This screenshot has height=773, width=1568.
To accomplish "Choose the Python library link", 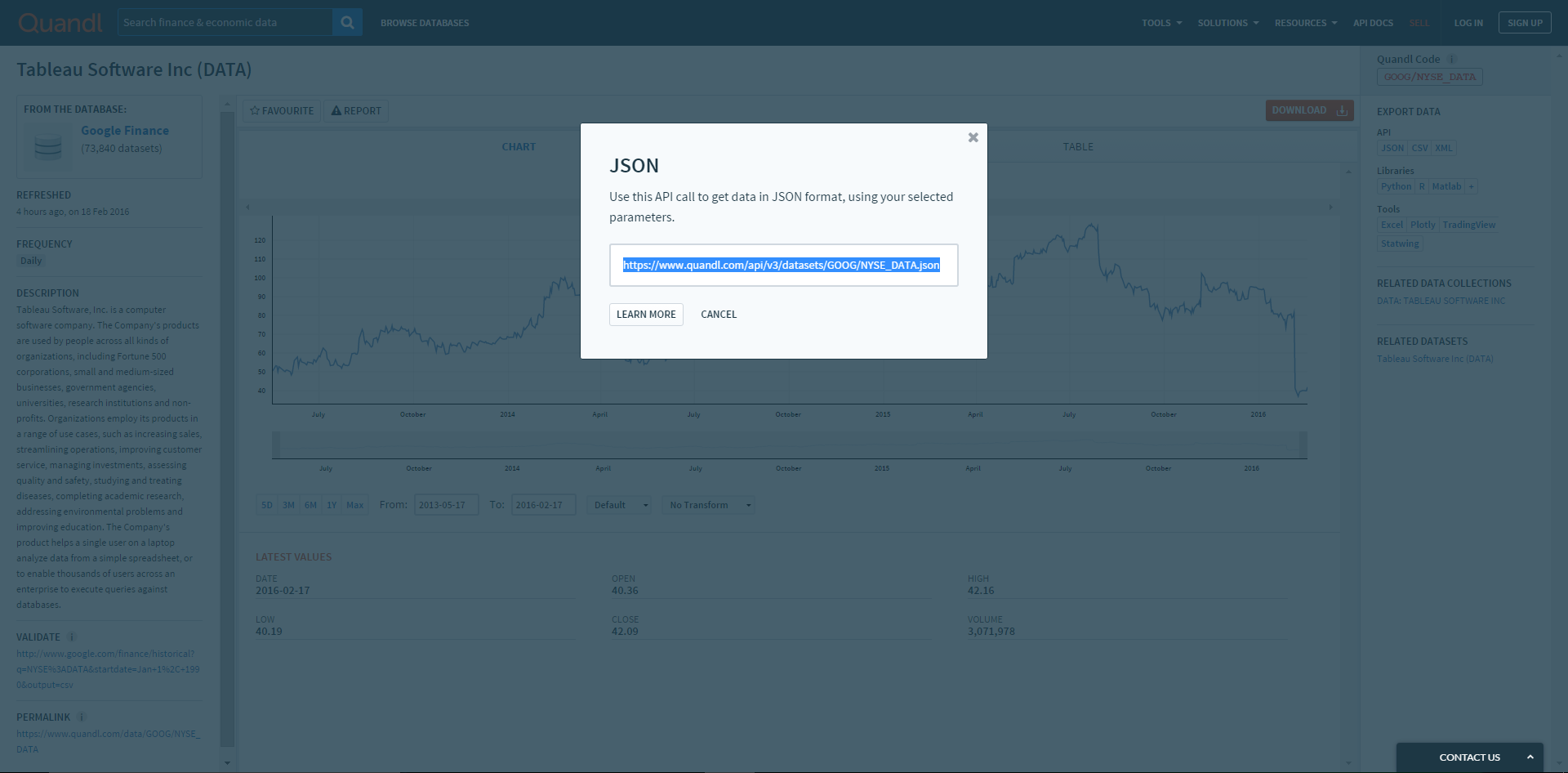I will pos(1396,186).
